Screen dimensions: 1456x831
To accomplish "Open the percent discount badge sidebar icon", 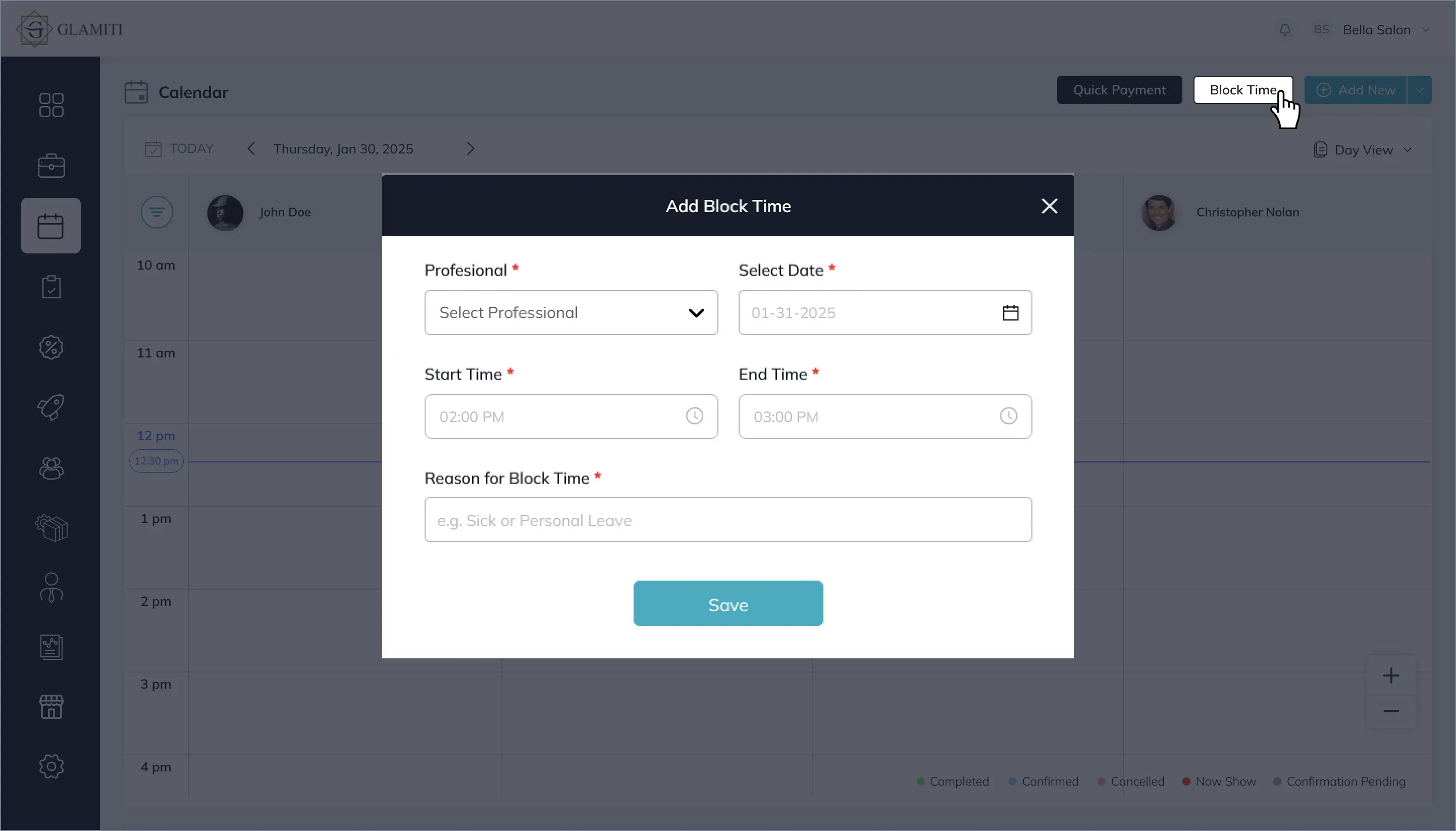I will pos(51,347).
